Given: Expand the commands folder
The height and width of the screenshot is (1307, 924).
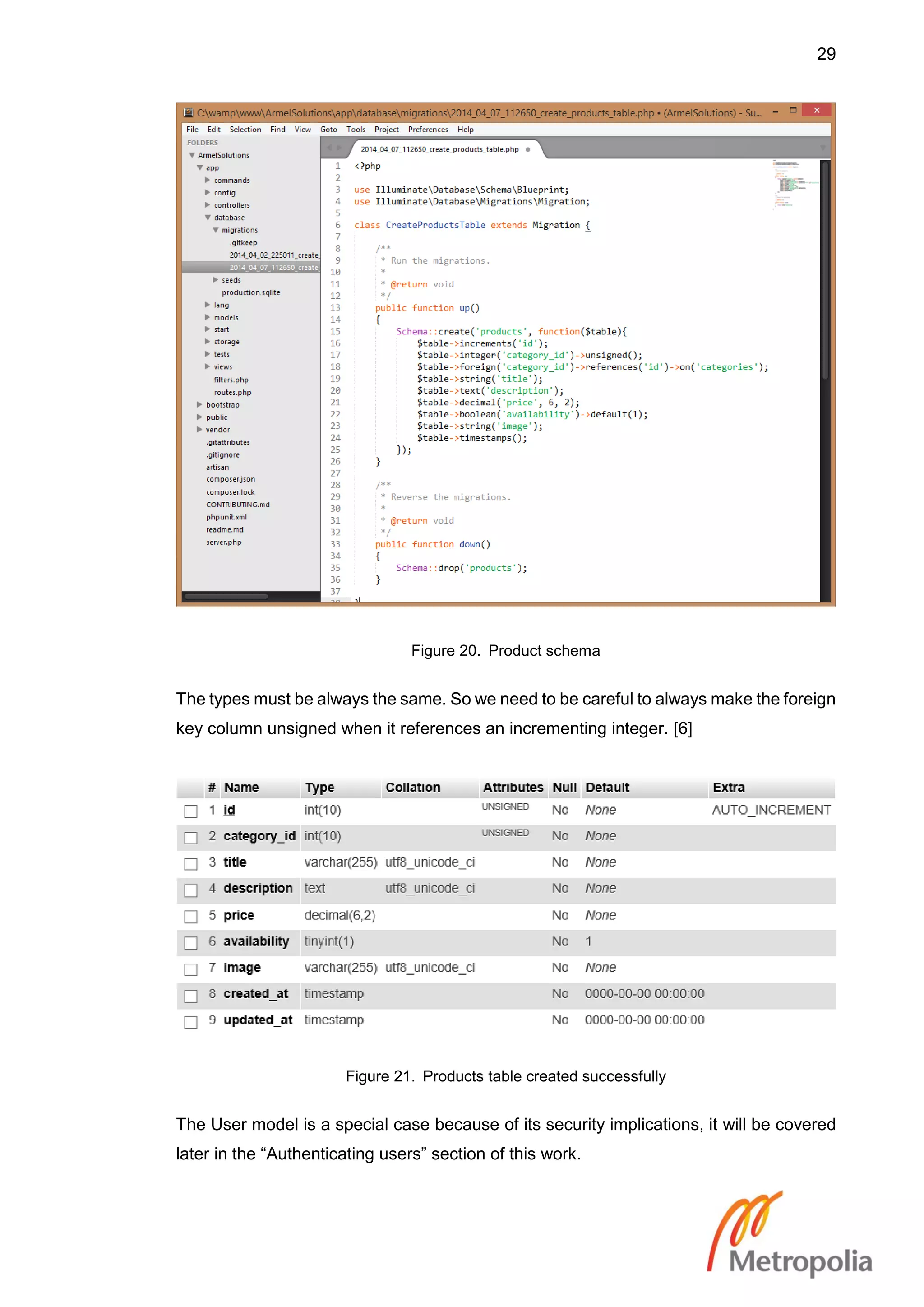Looking at the screenshot, I should [208, 180].
